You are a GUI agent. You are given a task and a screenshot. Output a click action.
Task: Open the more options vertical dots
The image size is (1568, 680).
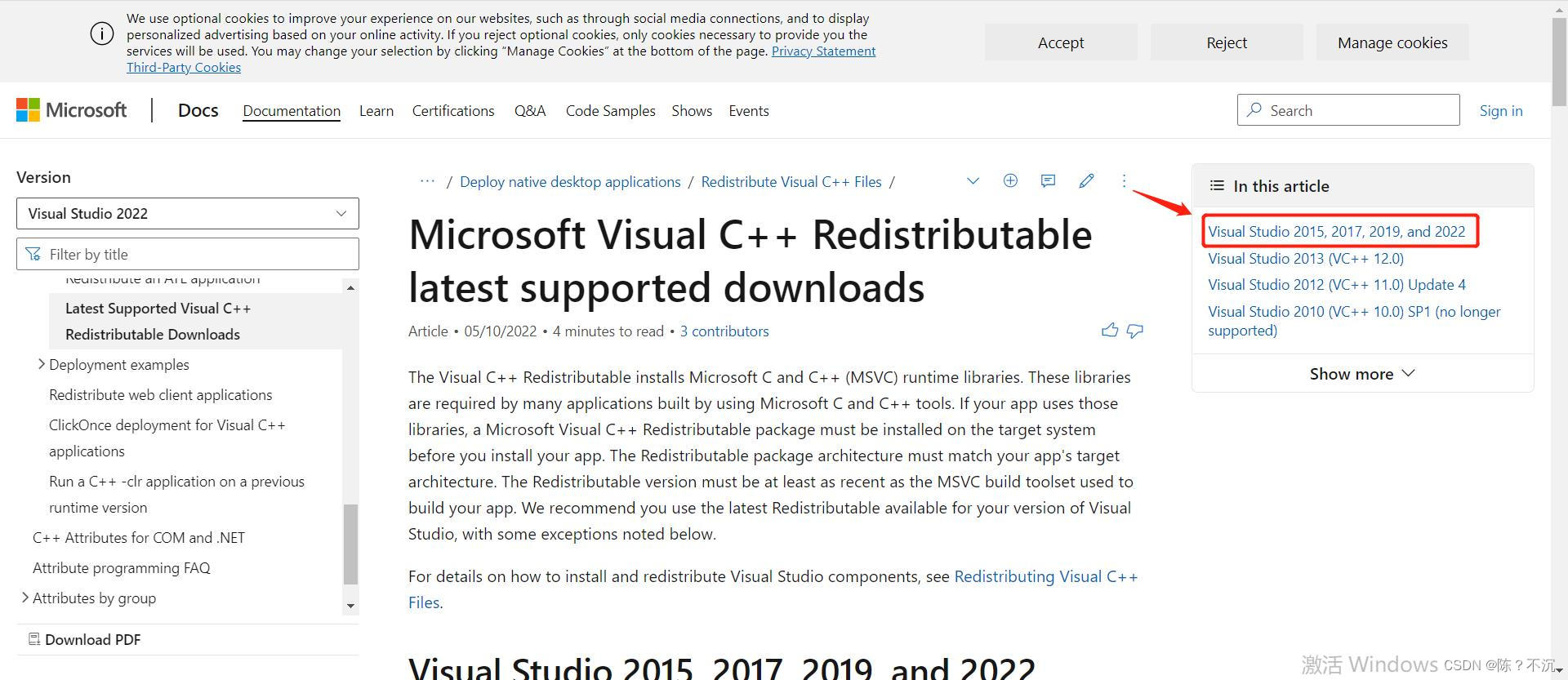click(x=1124, y=180)
